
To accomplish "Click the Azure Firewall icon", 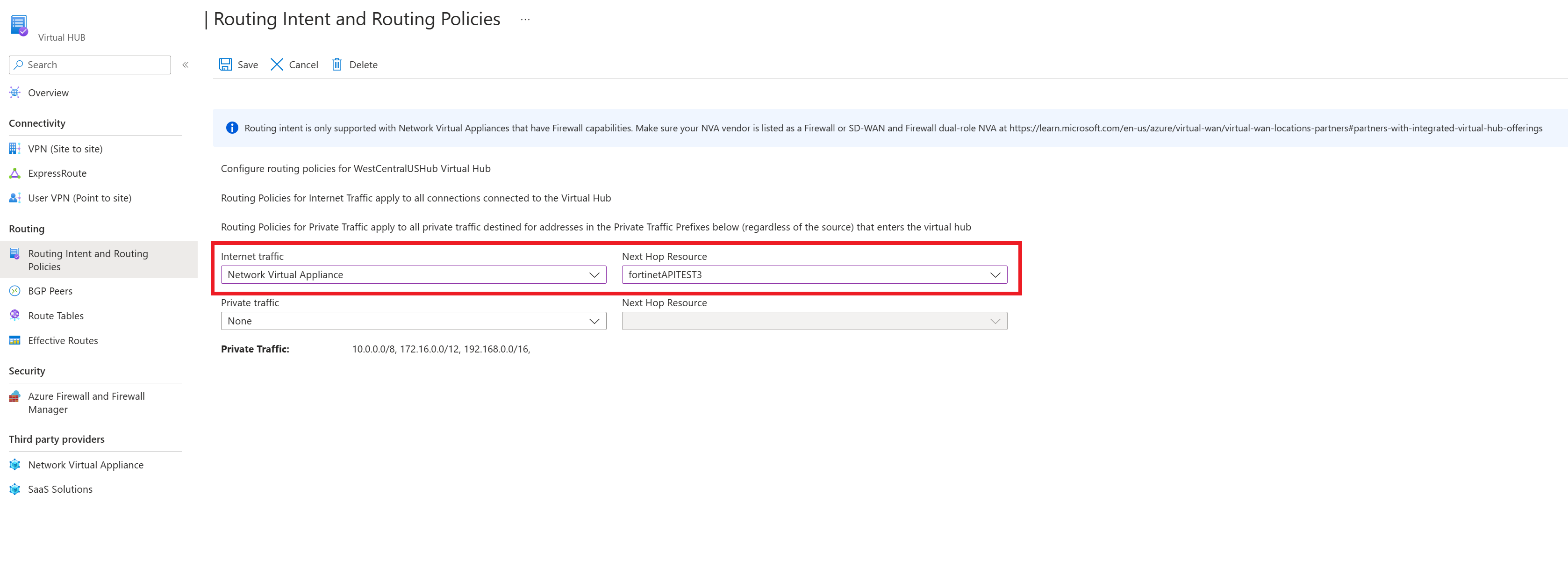I will click(x=14, y=396).
